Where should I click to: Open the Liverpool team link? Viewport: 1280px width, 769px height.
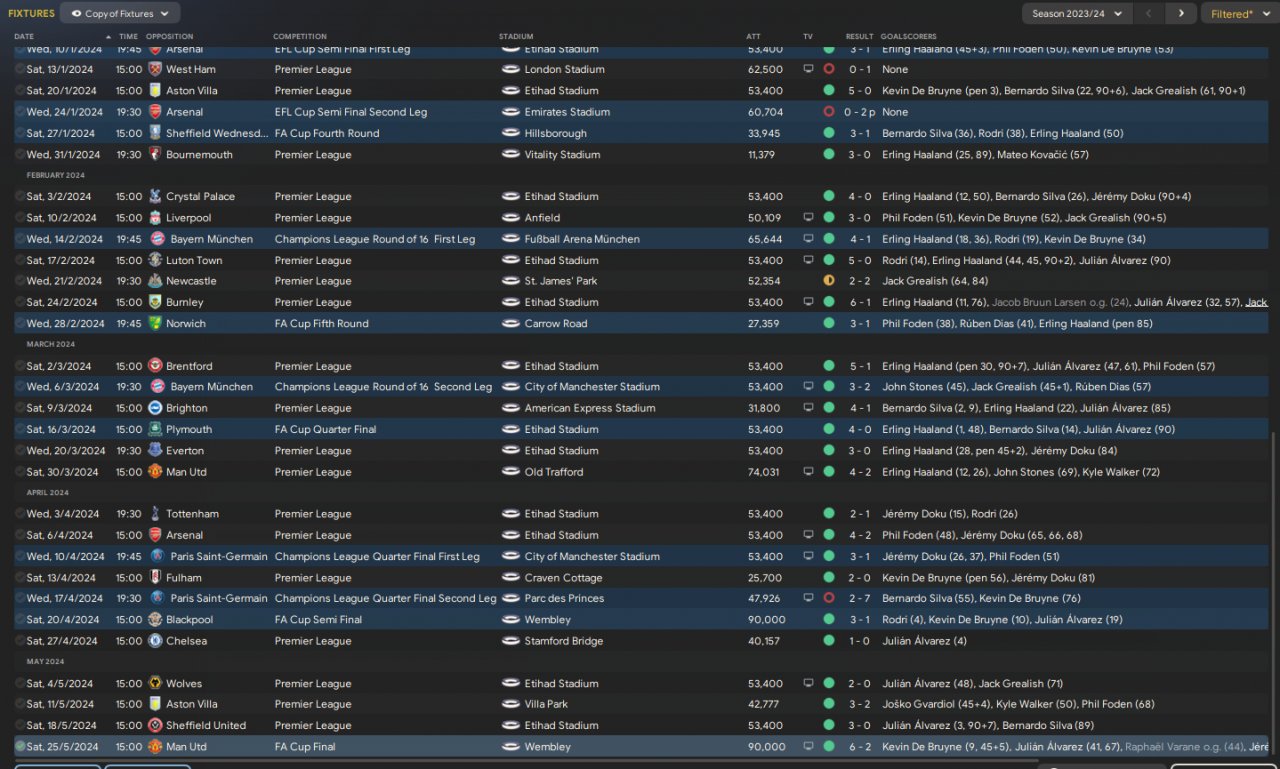[x=189, y=218]
